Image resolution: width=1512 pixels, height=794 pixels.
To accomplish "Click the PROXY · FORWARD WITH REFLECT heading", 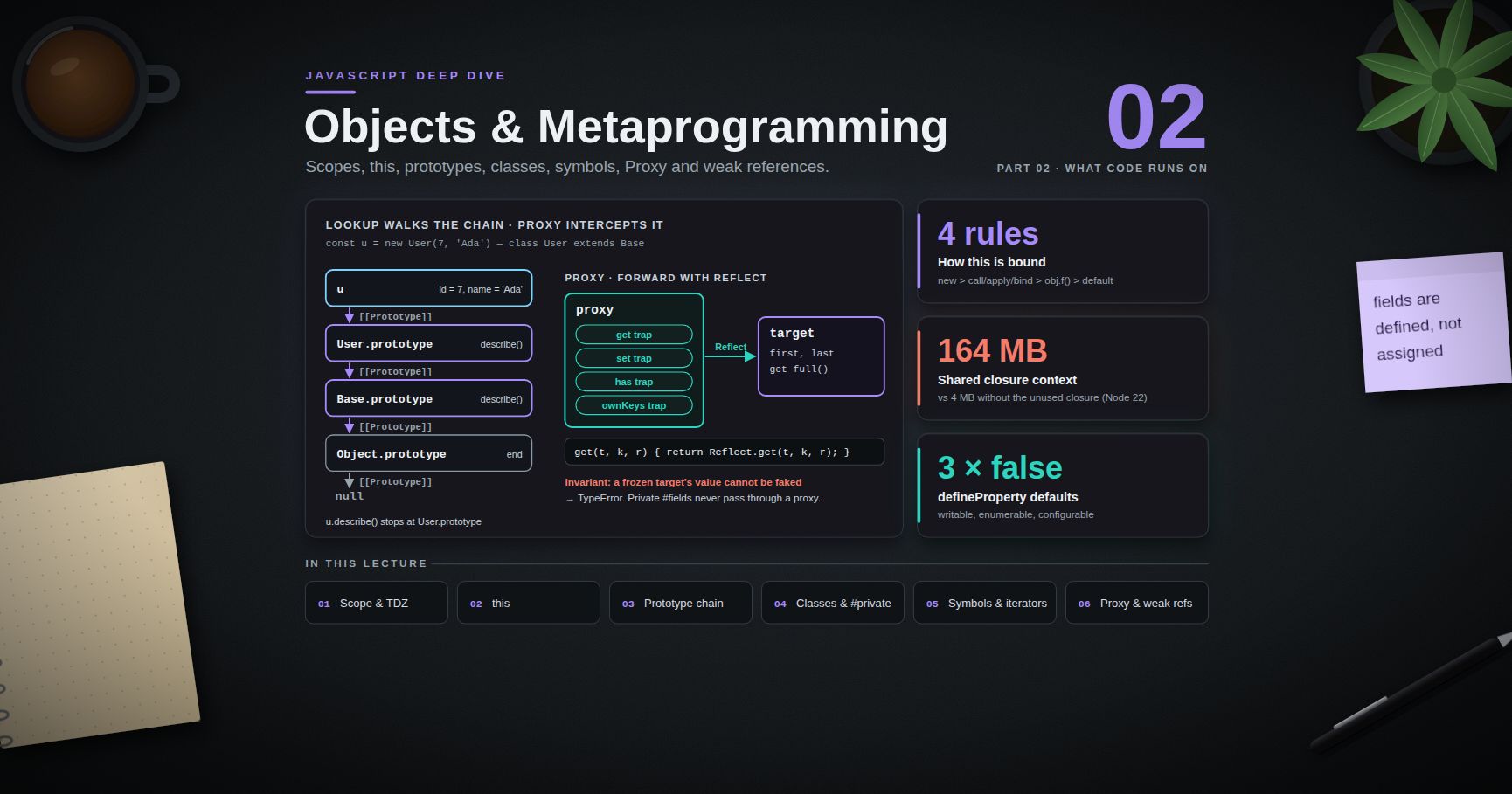I will (666, 278).
